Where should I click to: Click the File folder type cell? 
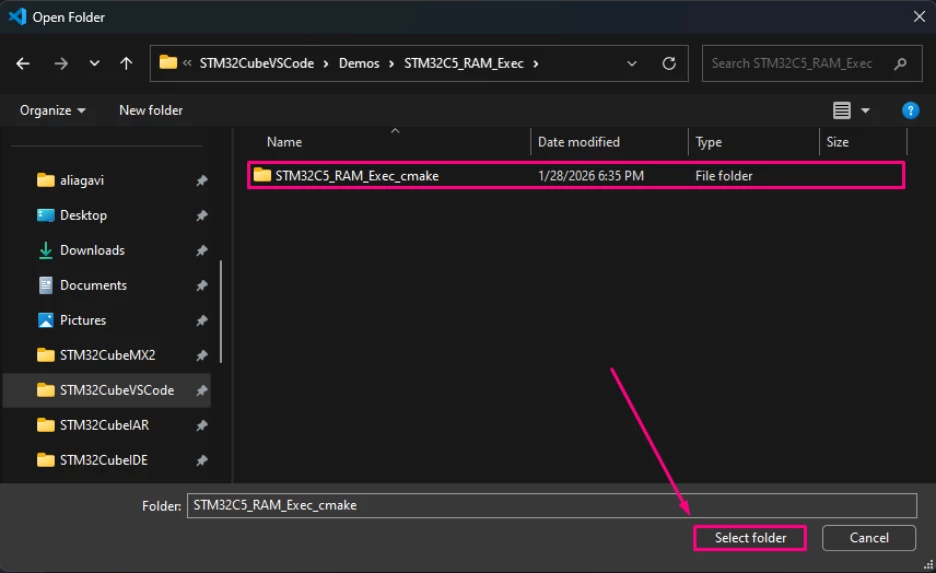click(x=723, y=176)
